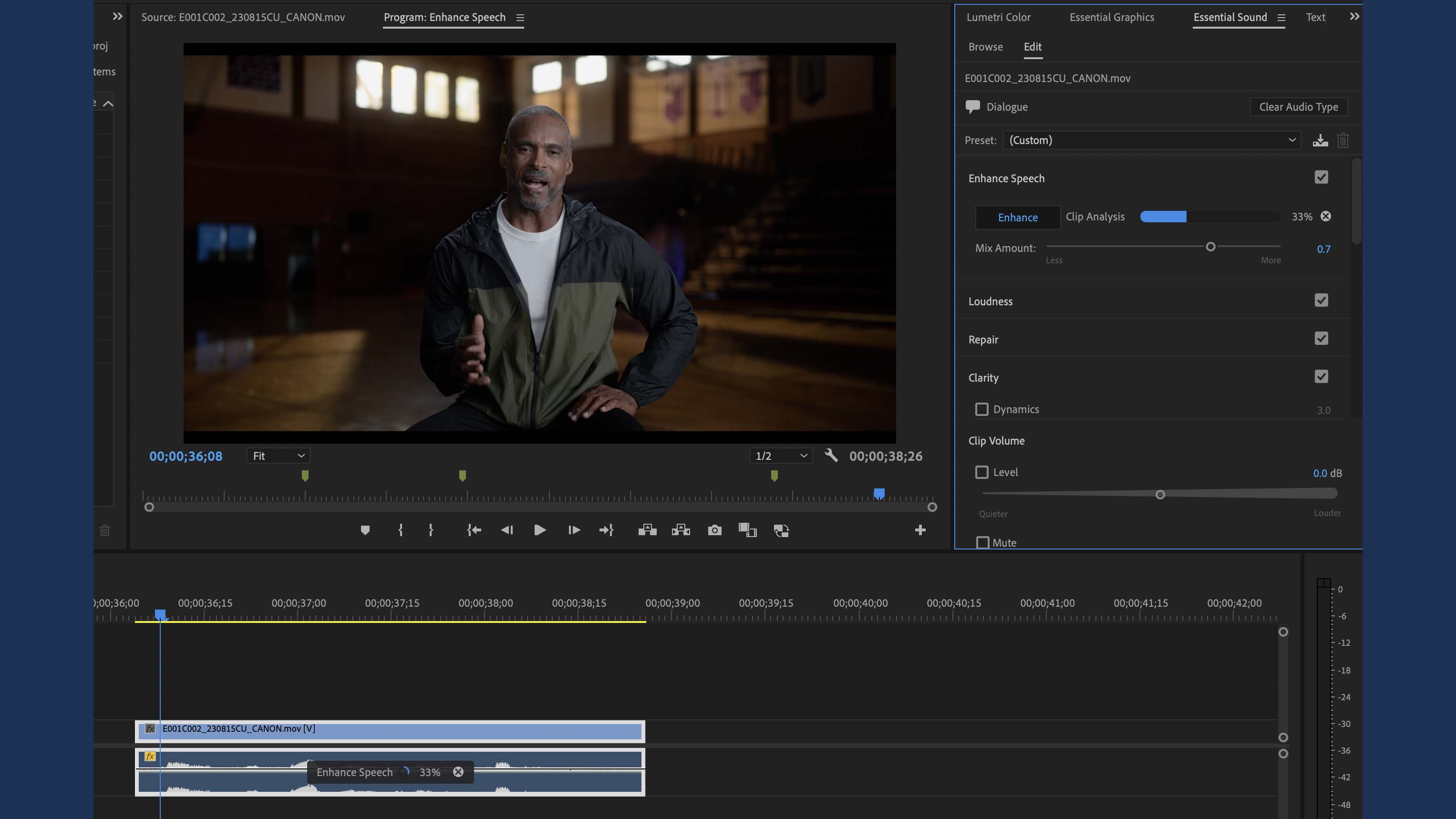Click the Lift Clip icon in toolbar
Image resolution: width=1456 pixels, height=819 pixels.
coord(647,530)
